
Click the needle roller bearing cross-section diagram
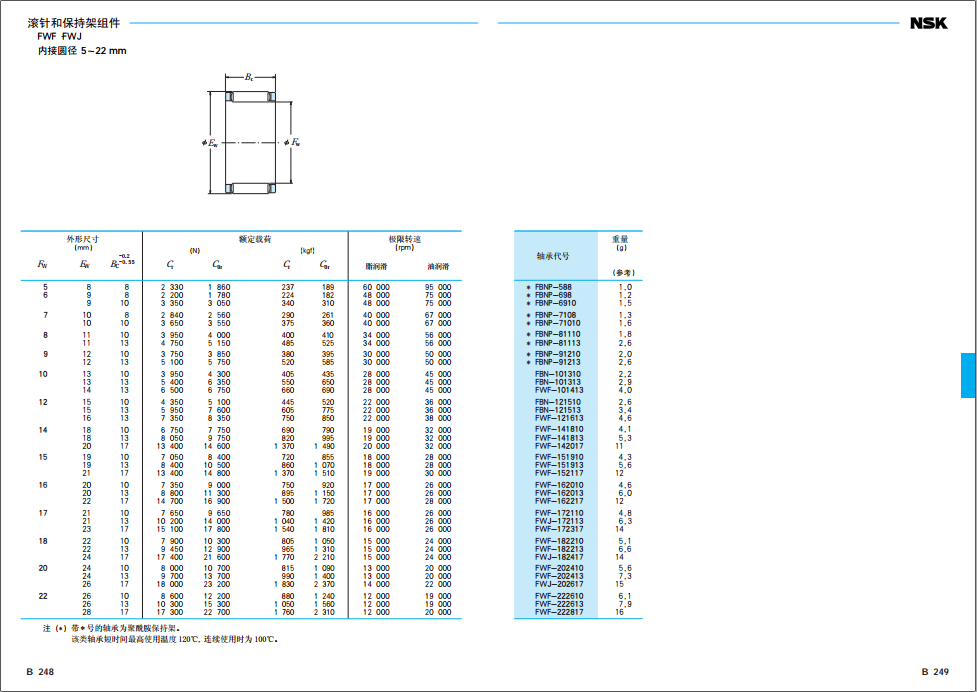point(249,142)
